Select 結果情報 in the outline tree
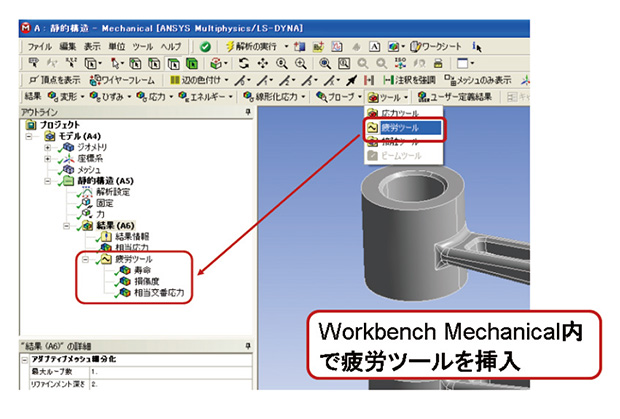 point(132,237)
